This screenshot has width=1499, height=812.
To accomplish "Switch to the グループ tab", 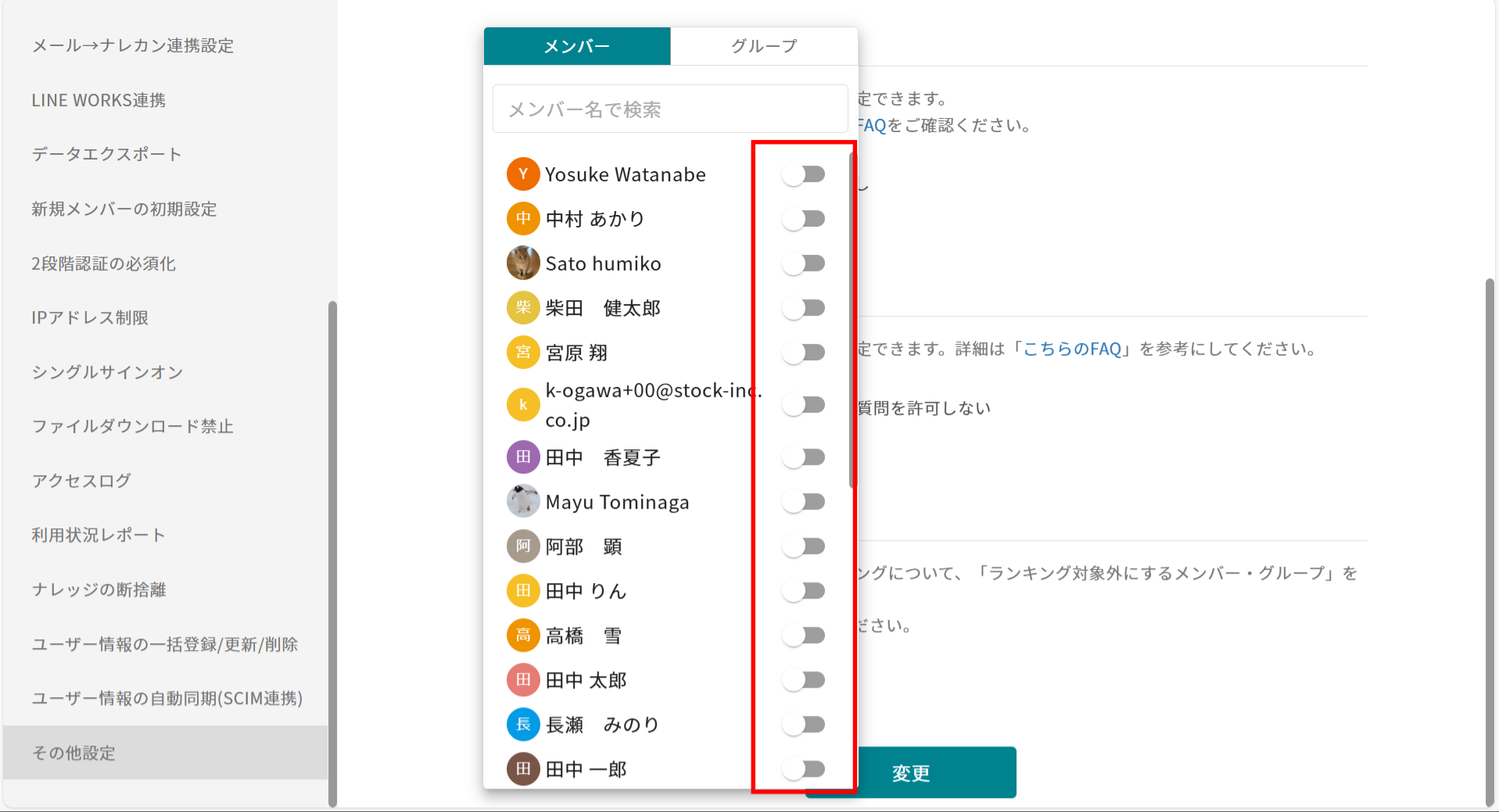I will click(x=764, y=46).
